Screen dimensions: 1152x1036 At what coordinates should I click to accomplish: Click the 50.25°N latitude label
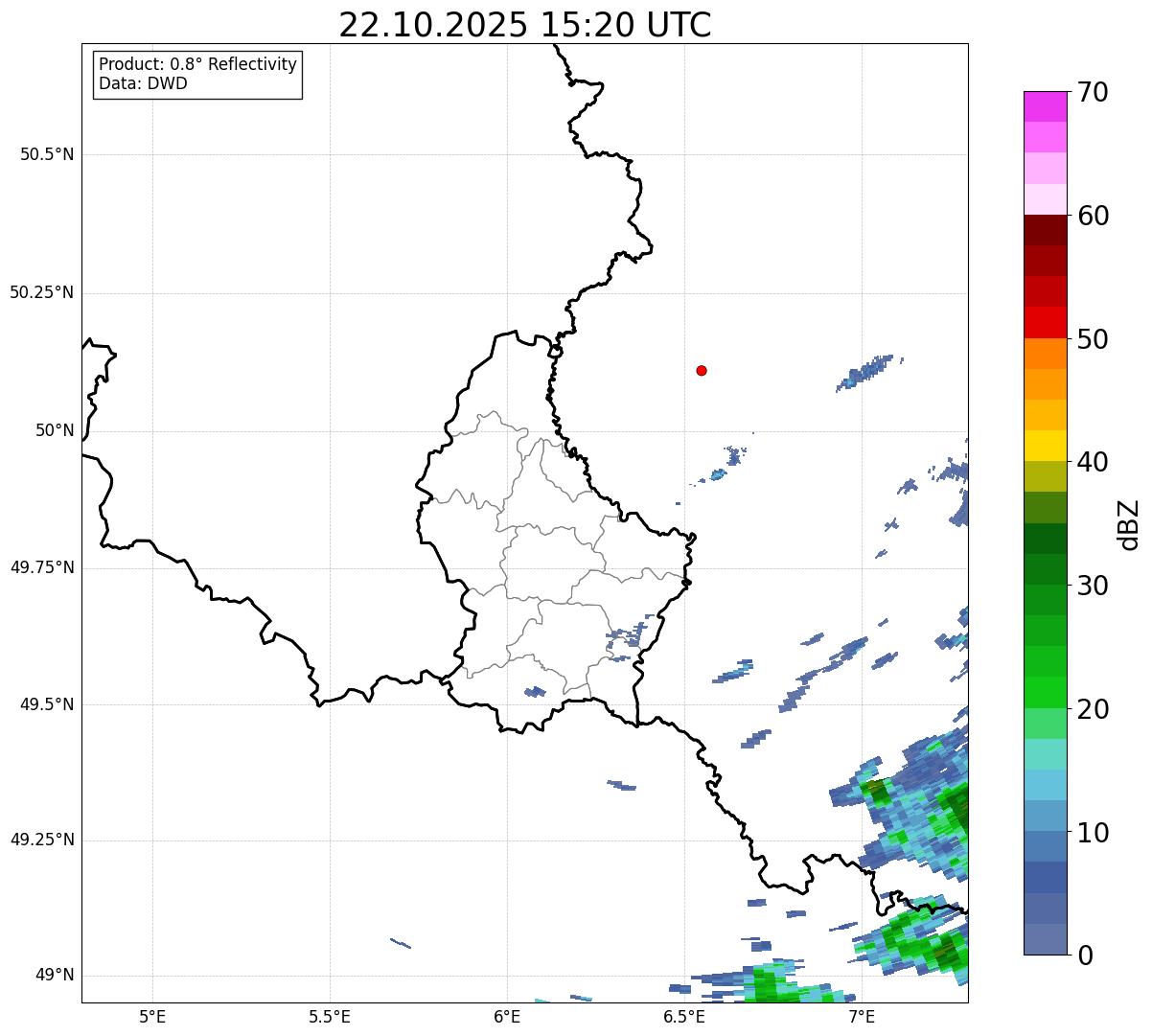coord(42,292)
